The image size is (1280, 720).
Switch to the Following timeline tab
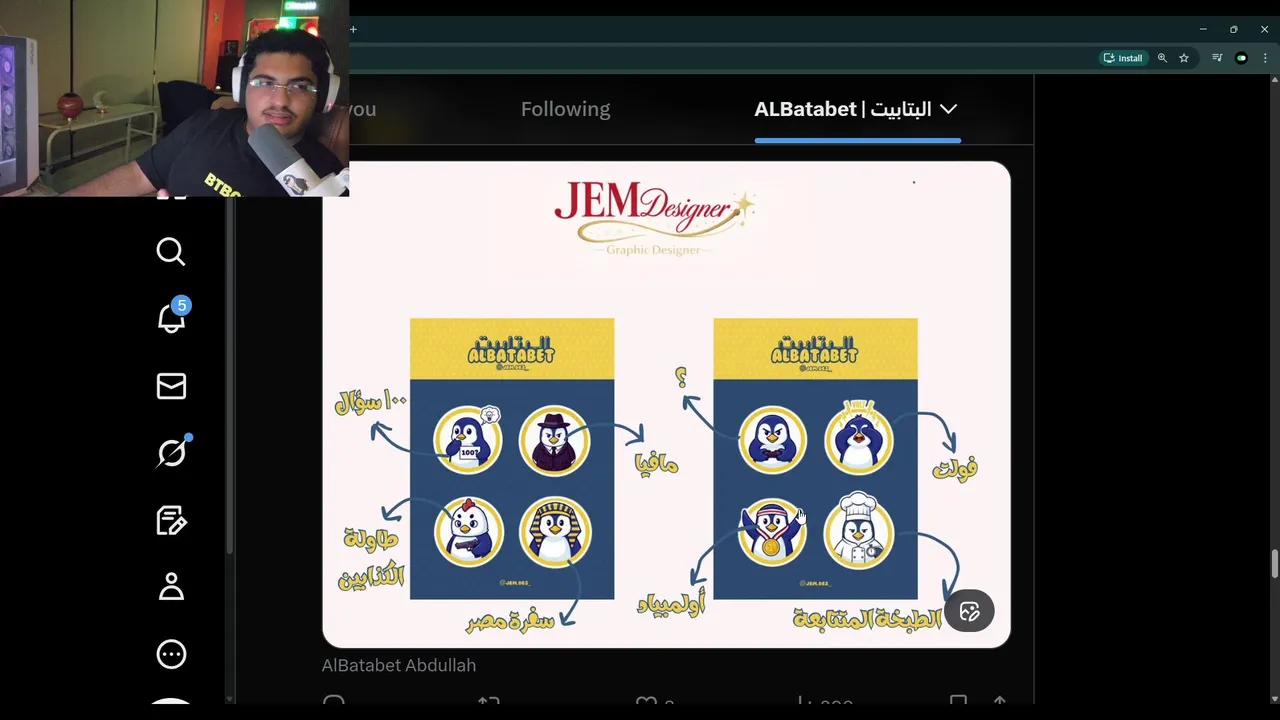pos(565,109)
